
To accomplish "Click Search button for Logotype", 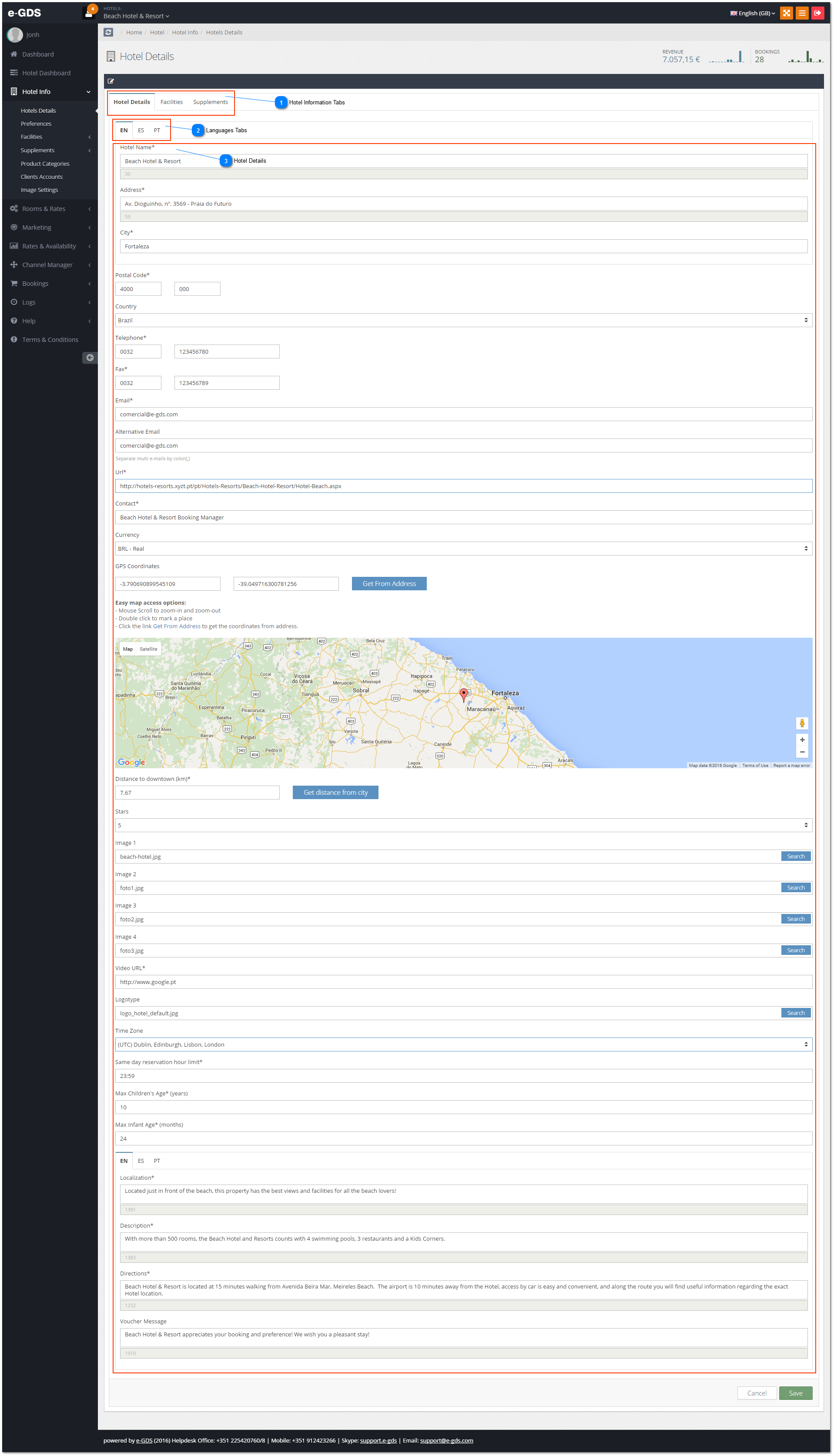I will point(796,1013).
